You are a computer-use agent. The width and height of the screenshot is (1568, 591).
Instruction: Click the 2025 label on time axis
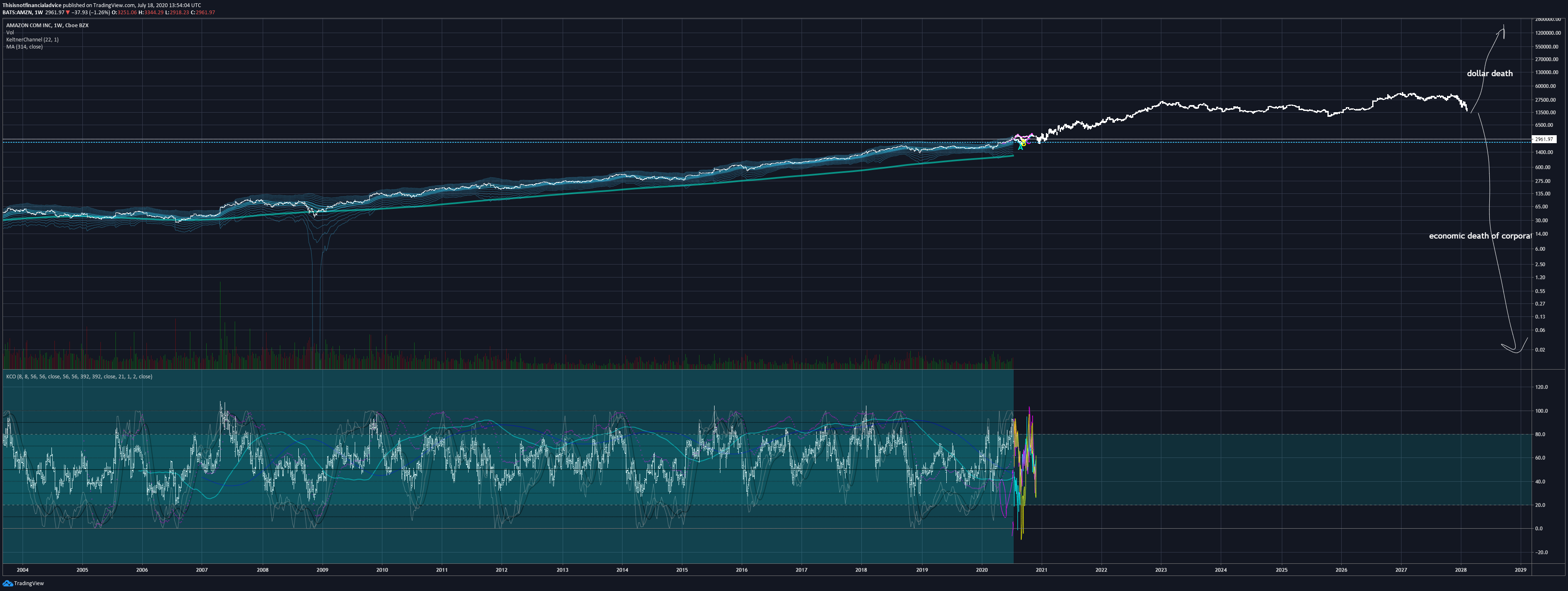tap(1281, 570)
